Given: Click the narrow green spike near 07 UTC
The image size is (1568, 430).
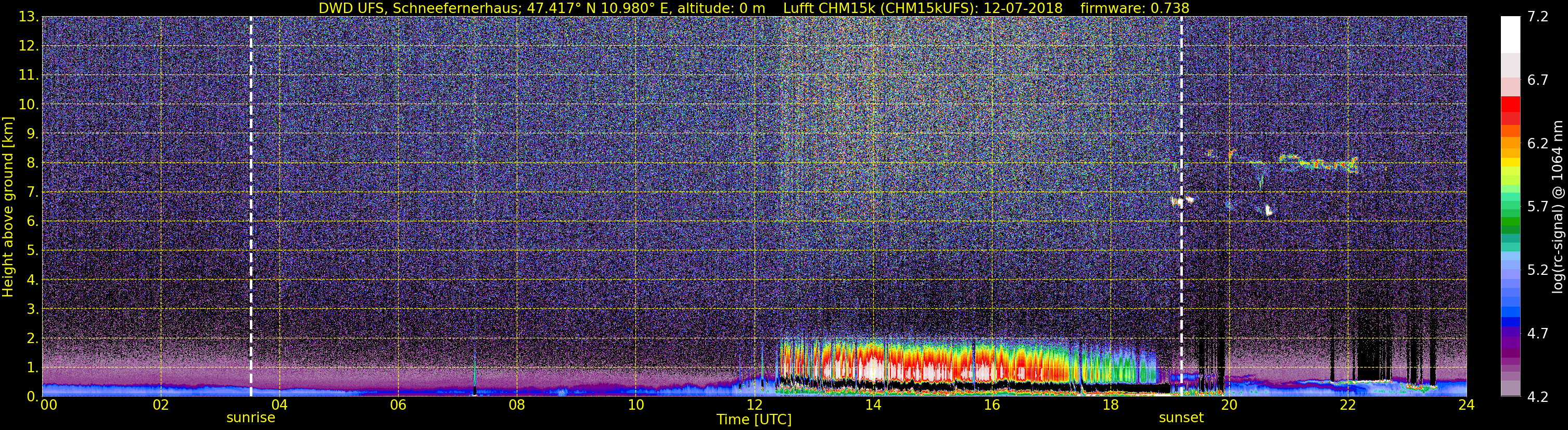Looking at the screenshot, I should pos(475,372).
